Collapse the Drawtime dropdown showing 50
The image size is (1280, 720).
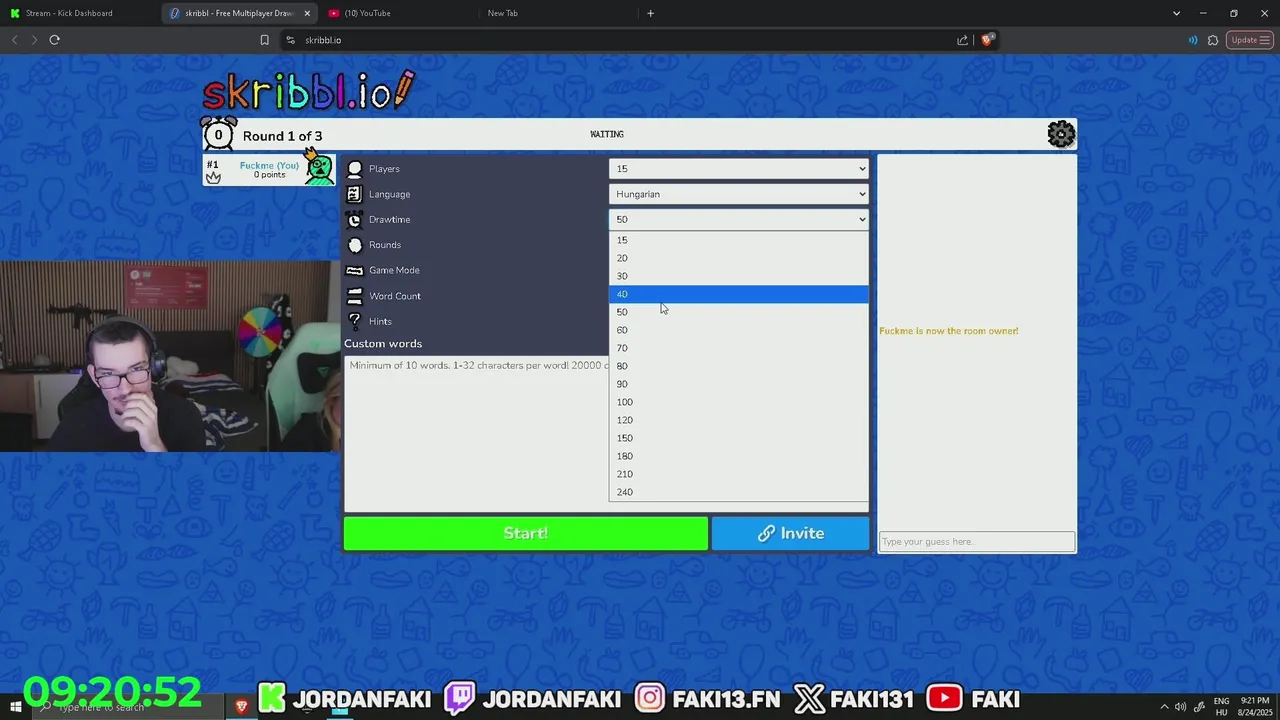[738, 219]
